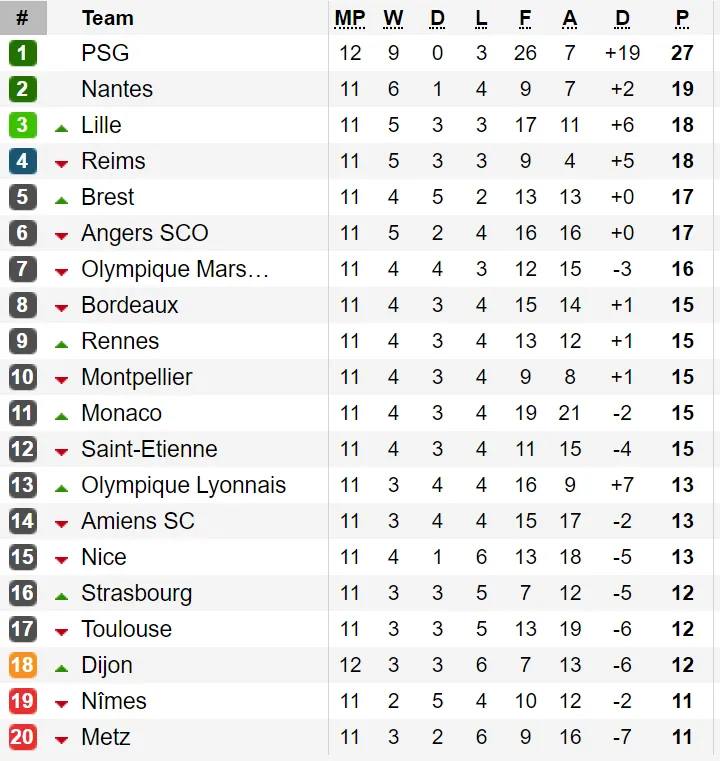Viewport: 720px width, 761px height.
Task: Click the green position 1 badge
Action: click(x=22, y=53)
